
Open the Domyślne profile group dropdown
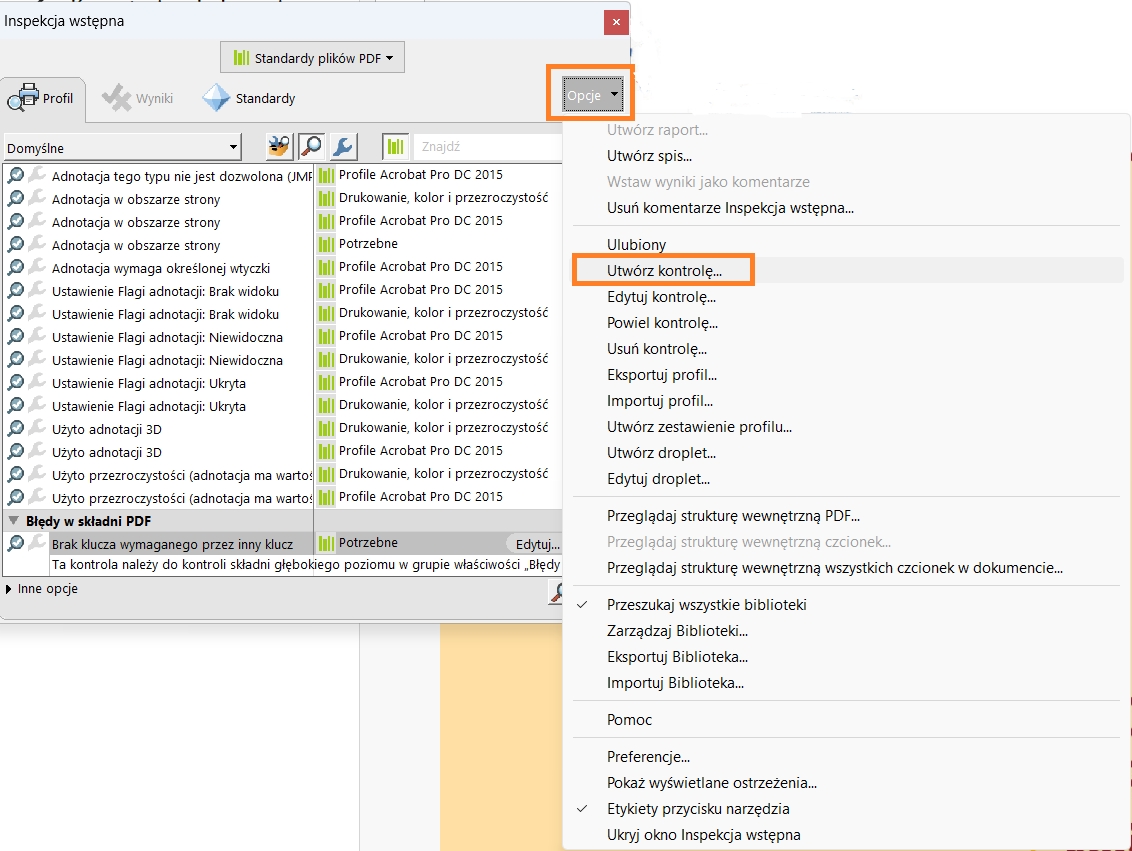pyautogui.click(x=123, y=147)
